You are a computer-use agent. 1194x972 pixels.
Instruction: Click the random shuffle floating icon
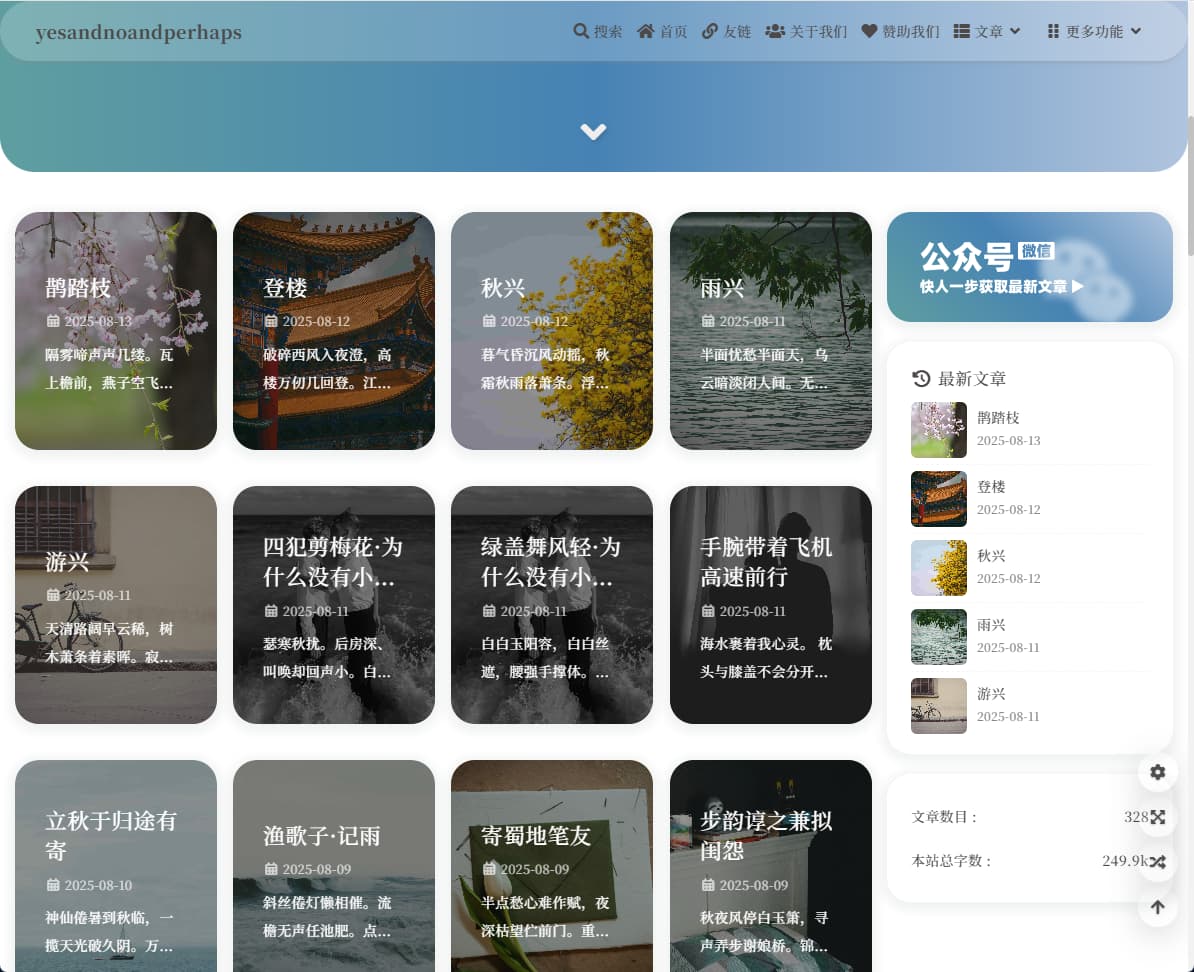click(x=1158, y=862)
